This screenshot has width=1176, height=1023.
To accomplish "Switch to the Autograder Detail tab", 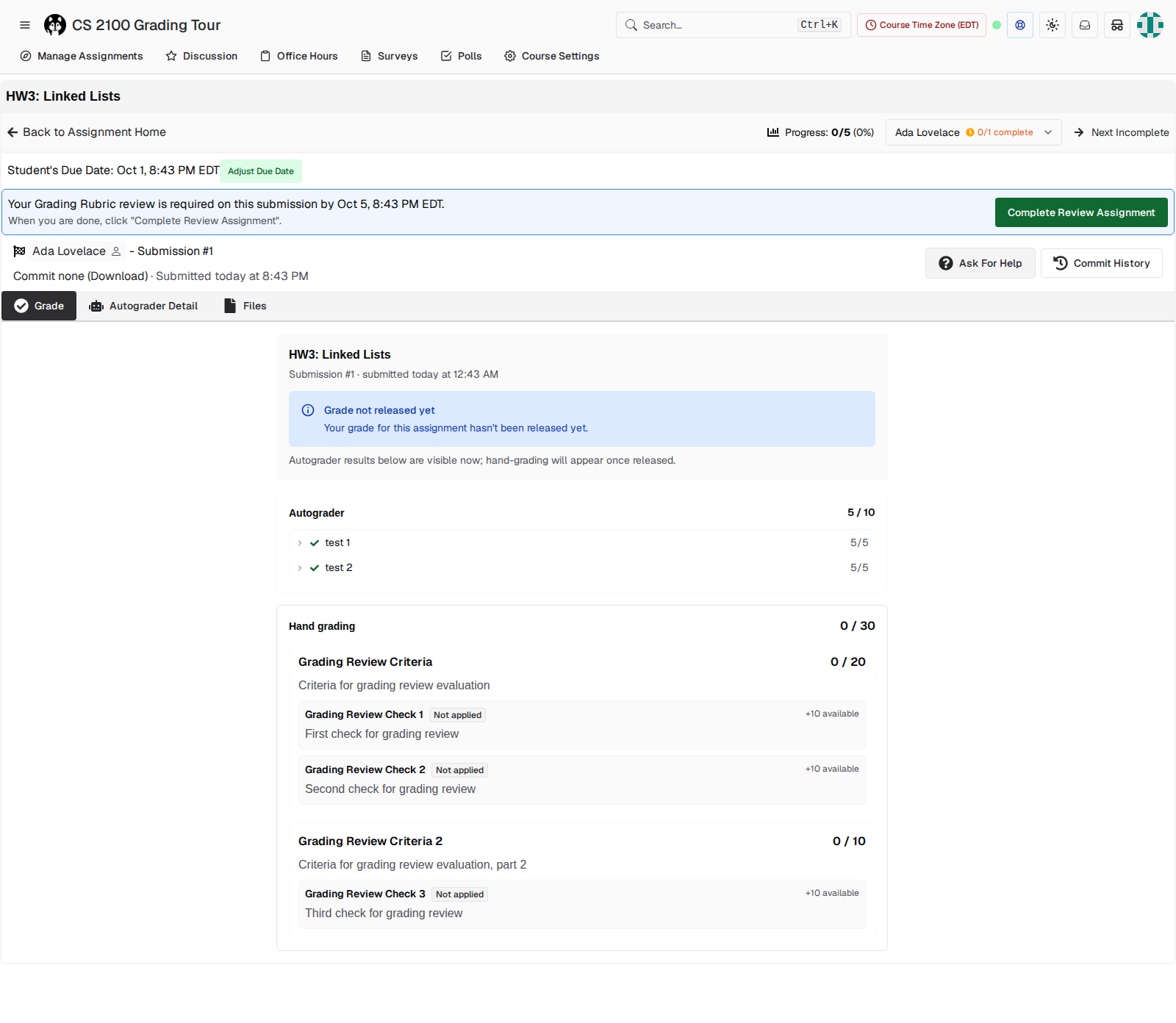I will 143,306.
